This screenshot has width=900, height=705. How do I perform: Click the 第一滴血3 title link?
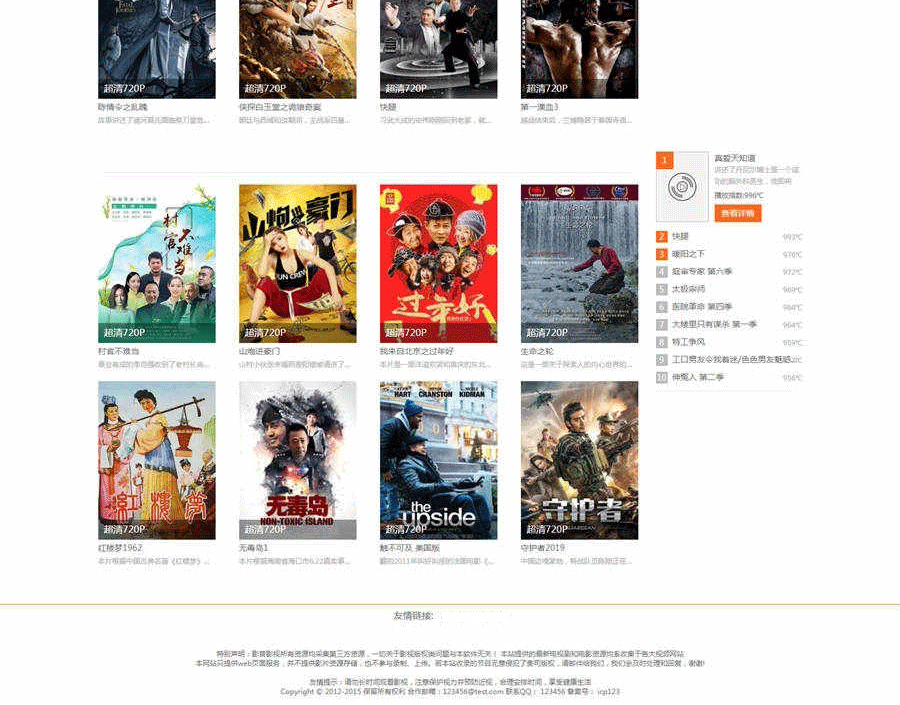coord(540,107)
